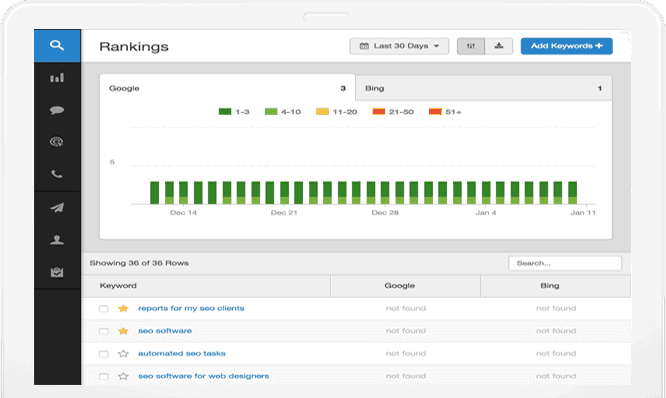
Task: Open the bar chart analytics sidebar icon
Action: (x=57, y=78)
